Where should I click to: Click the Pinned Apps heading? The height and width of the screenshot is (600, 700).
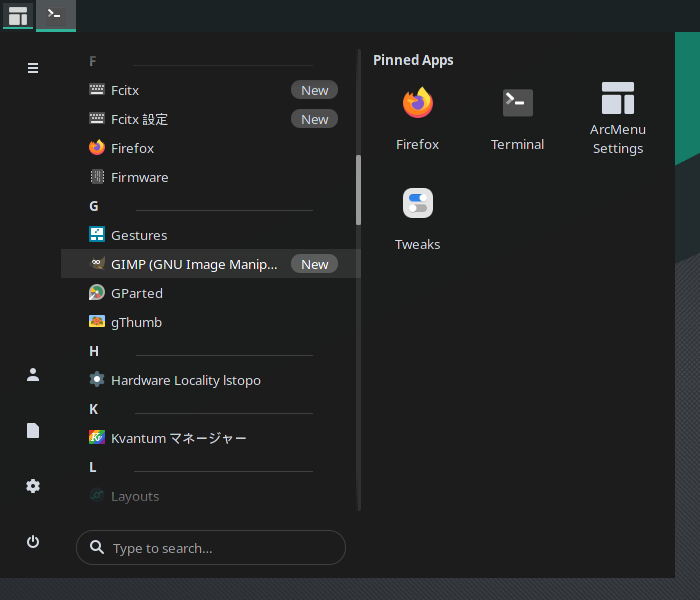pos(413,60)
